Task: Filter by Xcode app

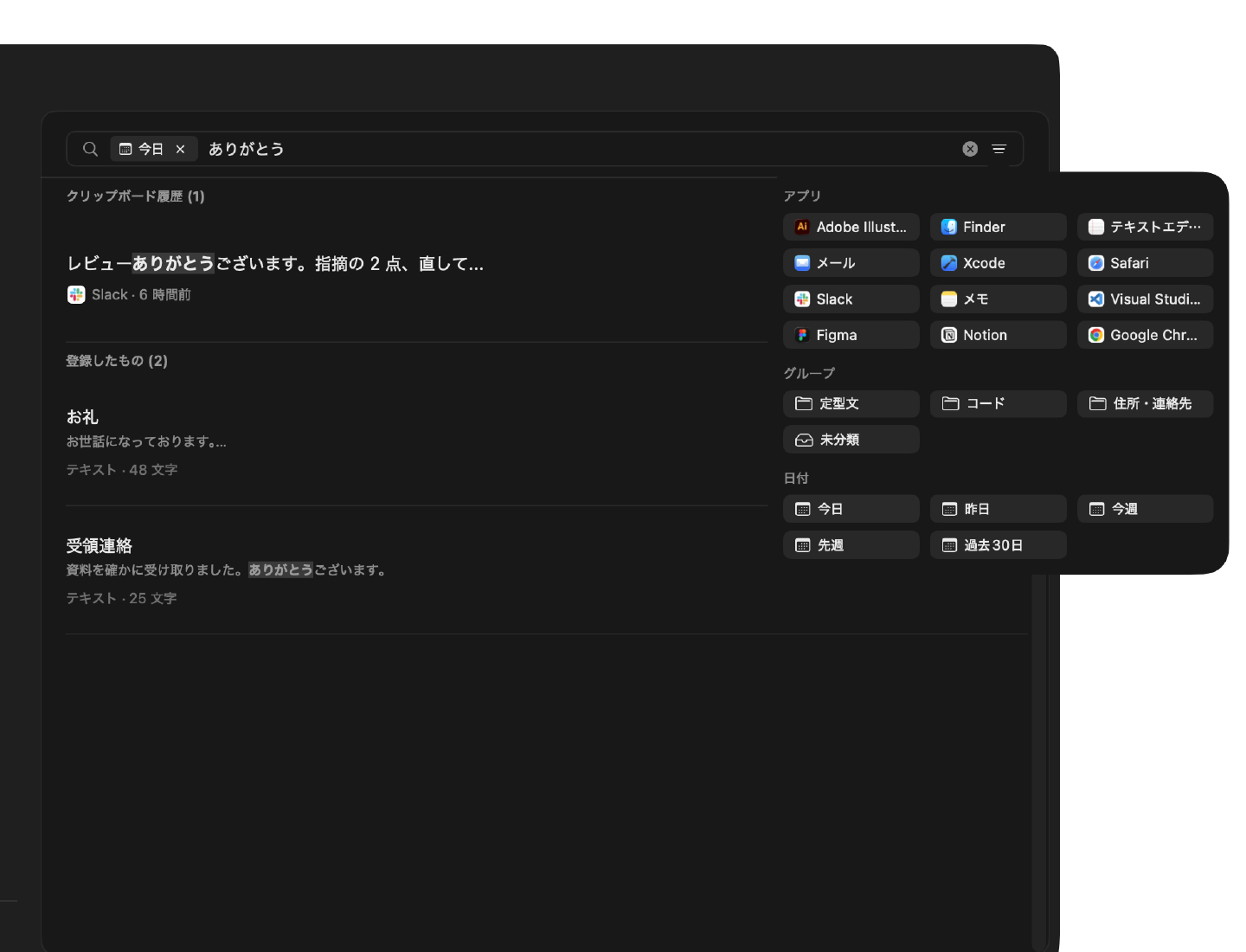Action: pos(999,263)
